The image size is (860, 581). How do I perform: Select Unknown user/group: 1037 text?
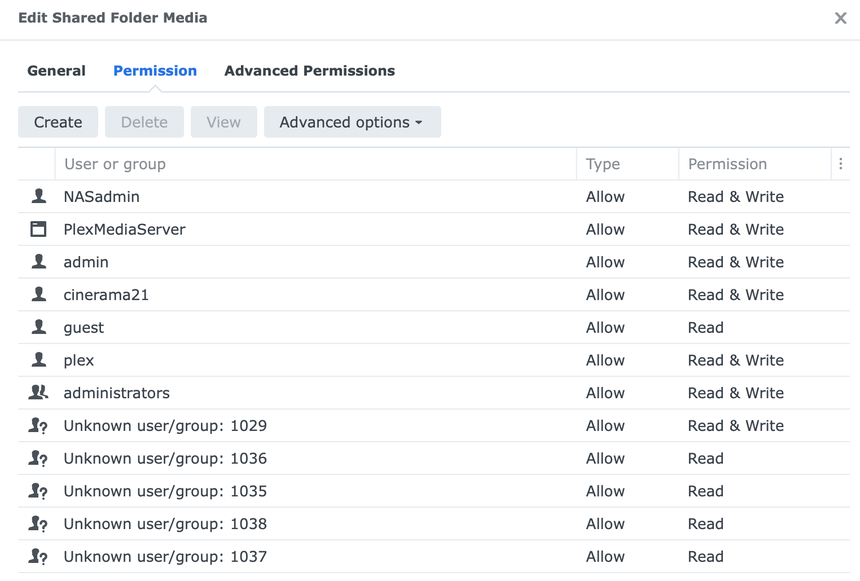(x=165, y=557)
